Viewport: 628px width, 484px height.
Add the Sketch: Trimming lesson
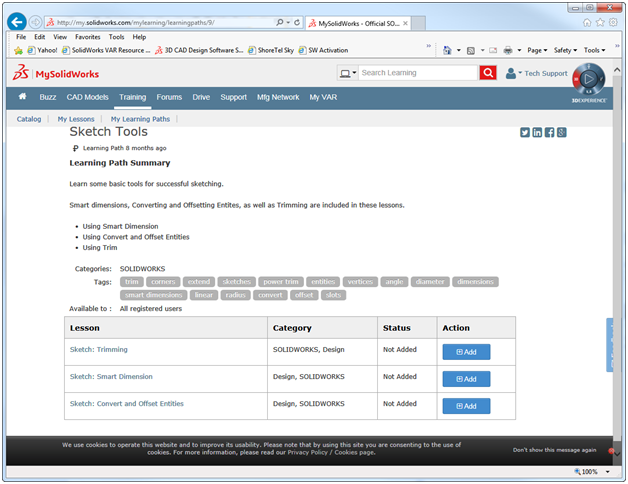click(466, 352)
